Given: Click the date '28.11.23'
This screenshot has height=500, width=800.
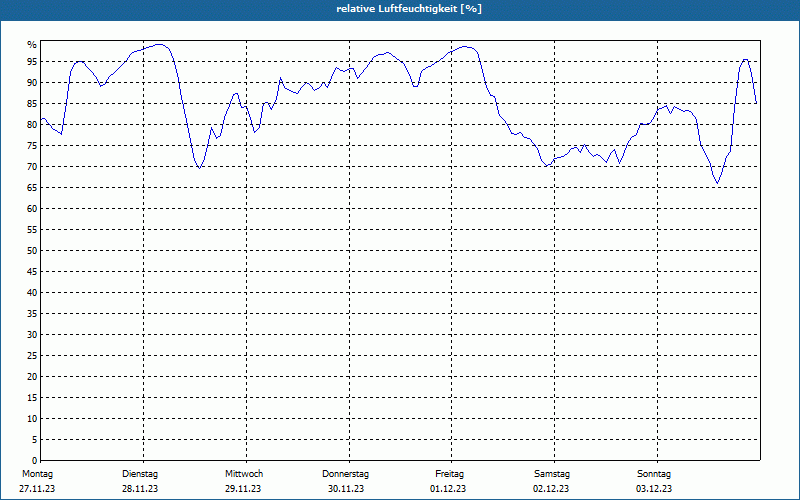Looking at the screenshot, I should pos(140,489).
